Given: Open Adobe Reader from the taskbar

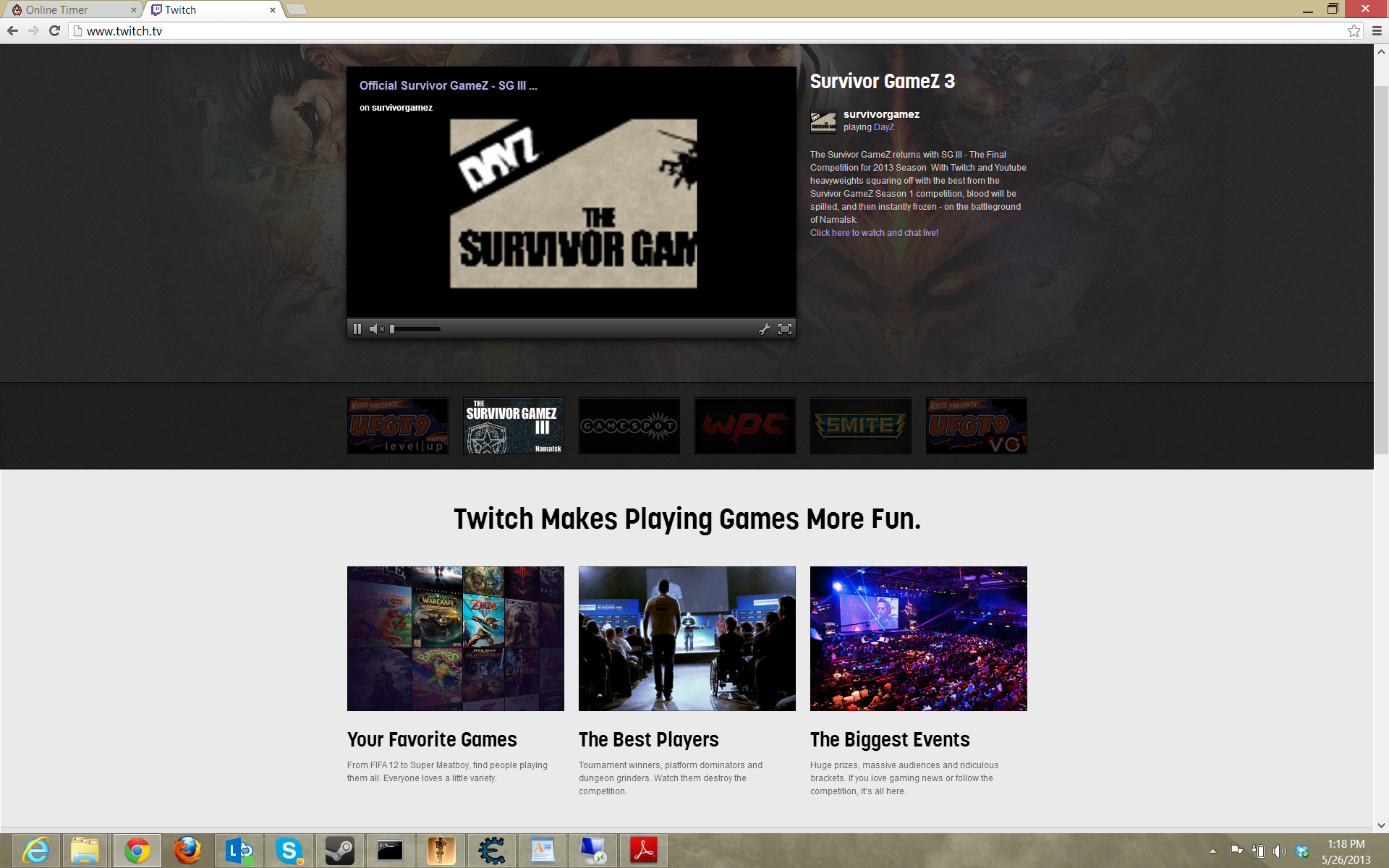Looking at the screenshot, I should click(x=643, y=851).
